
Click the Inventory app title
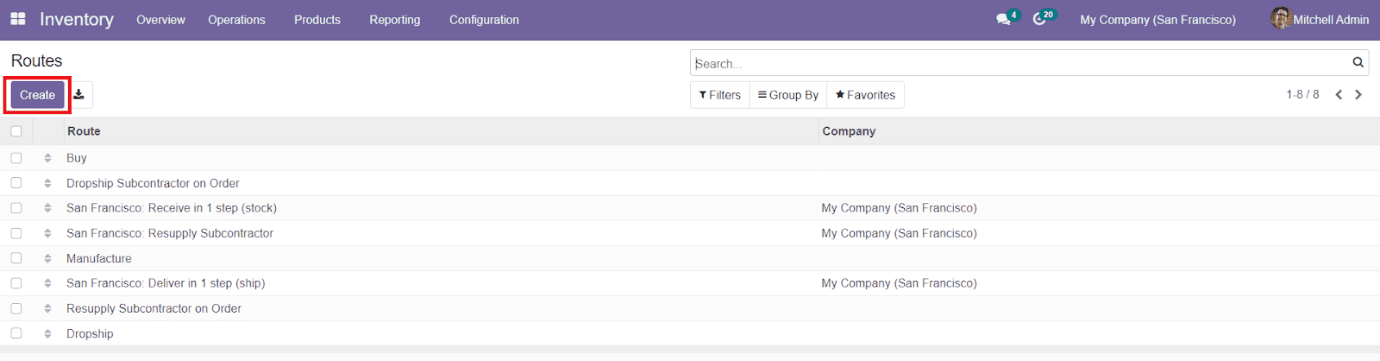[77, 20]
